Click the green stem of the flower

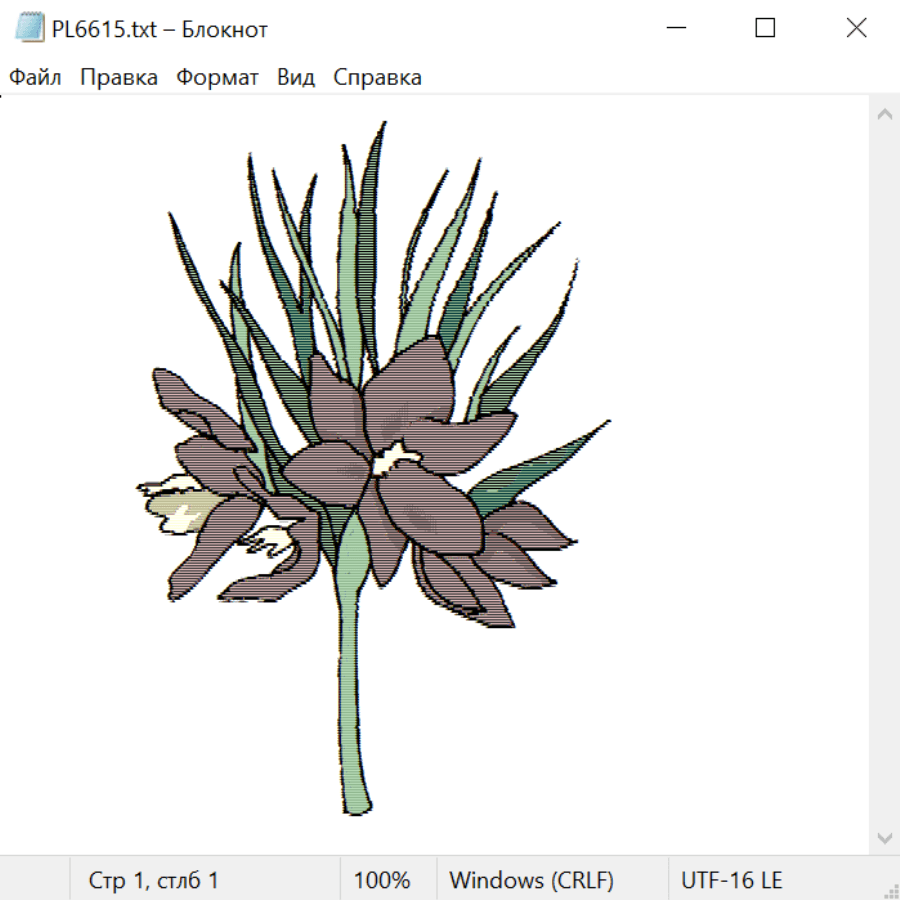[353, 700]
